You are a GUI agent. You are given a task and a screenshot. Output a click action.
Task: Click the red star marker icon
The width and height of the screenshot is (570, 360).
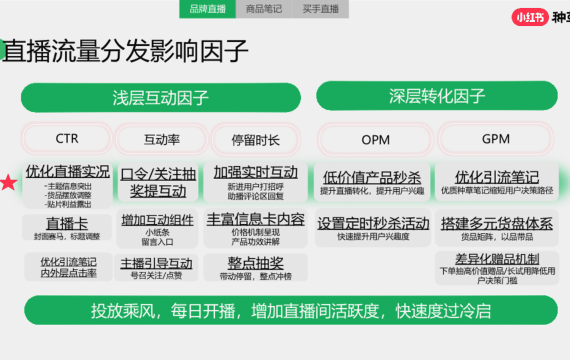(8, 183)
